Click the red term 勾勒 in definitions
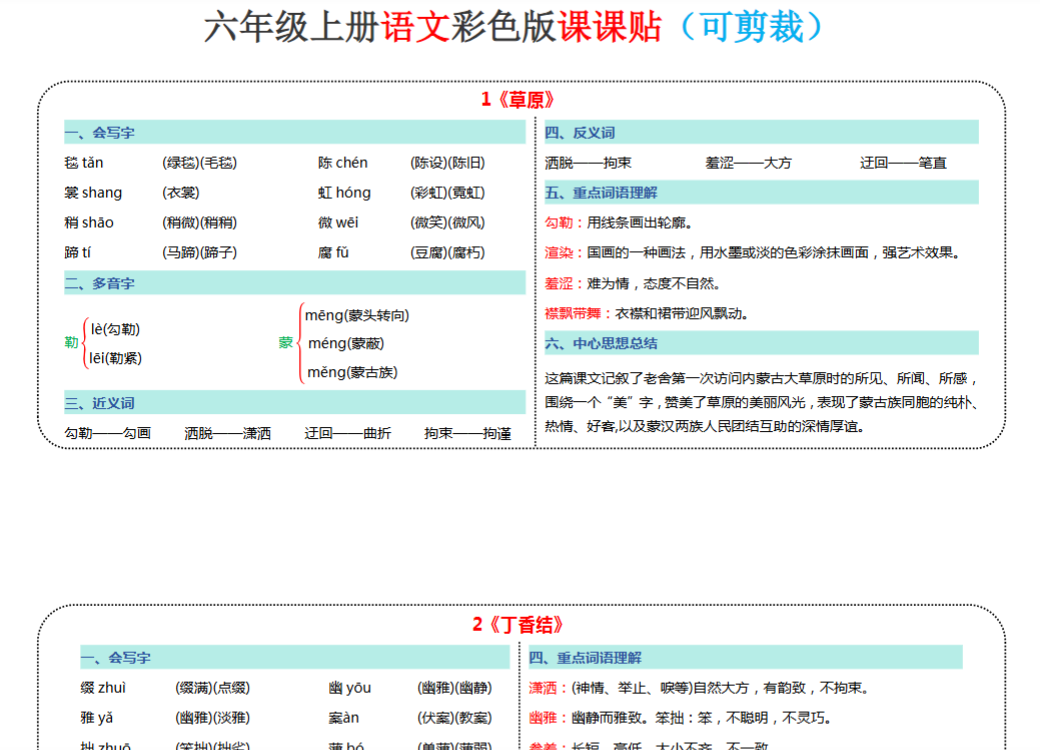 (559, 223)
